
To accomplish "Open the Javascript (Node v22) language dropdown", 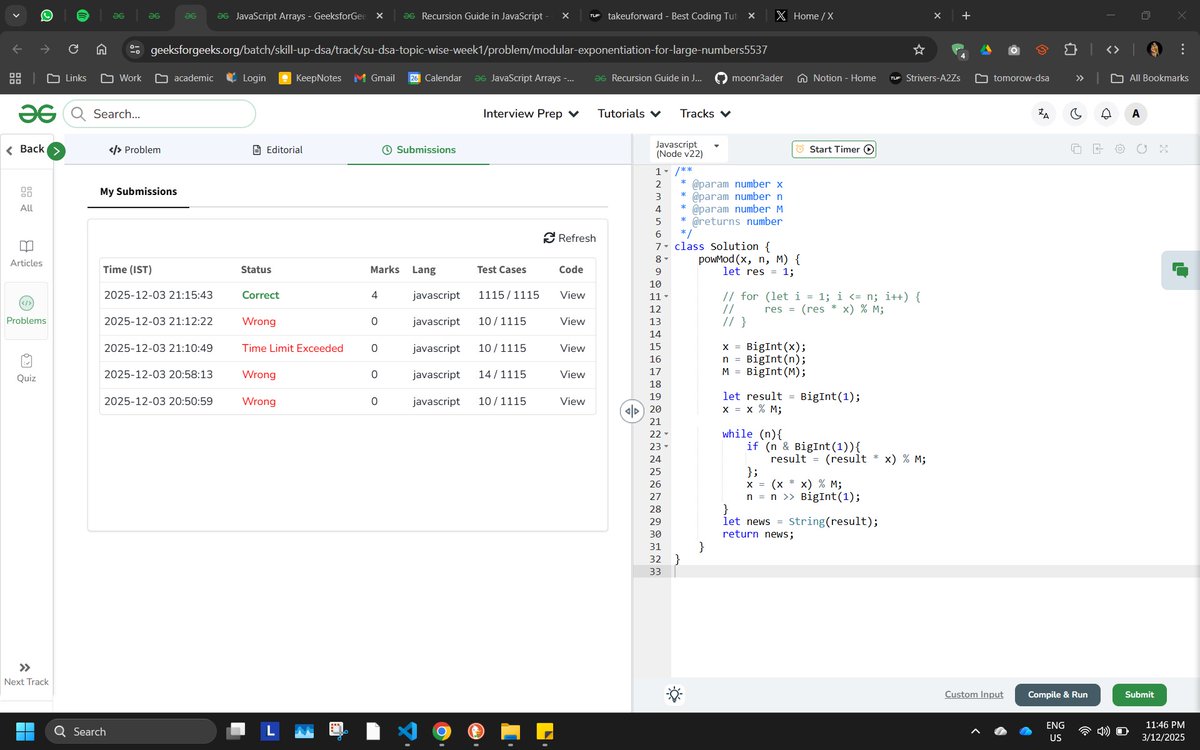I will (688, 149).
